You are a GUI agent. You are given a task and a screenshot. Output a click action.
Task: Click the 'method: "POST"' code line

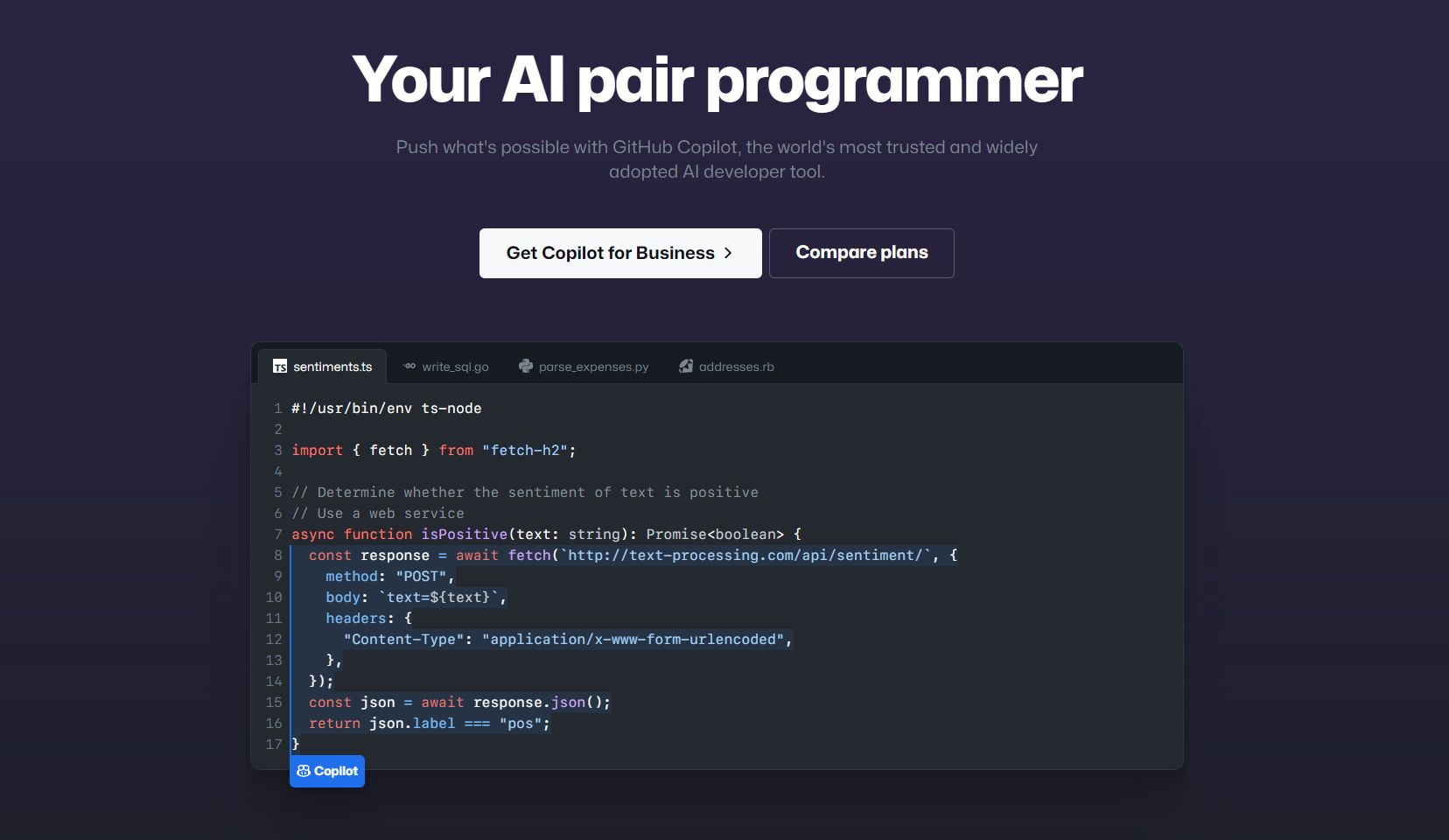click(390, 577)
